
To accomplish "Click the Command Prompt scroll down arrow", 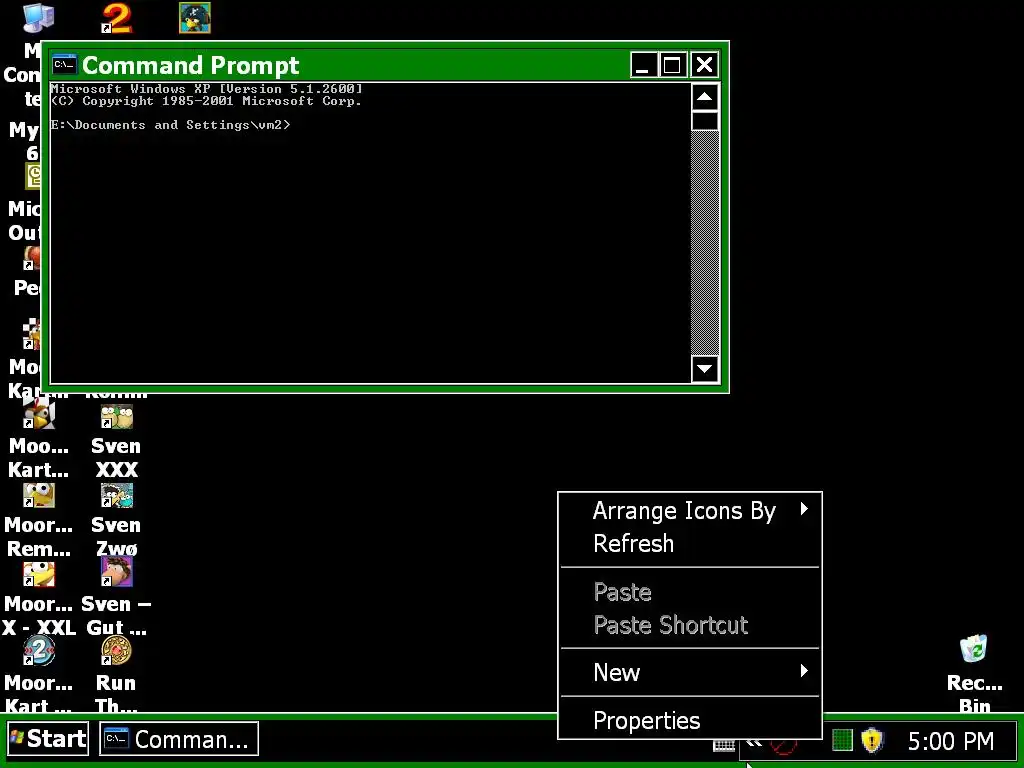I will (705, 369).
